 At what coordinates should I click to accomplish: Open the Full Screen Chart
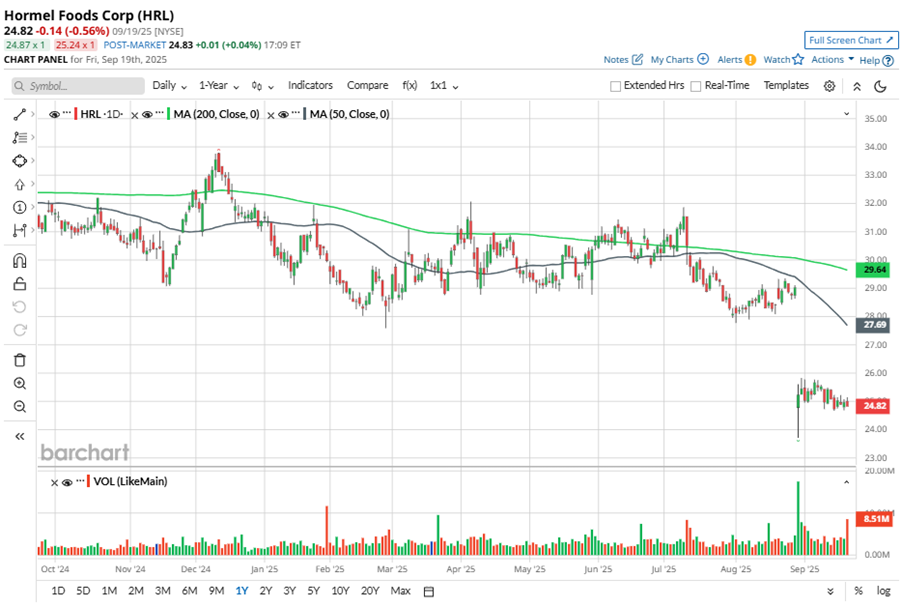tap(851, 40)
